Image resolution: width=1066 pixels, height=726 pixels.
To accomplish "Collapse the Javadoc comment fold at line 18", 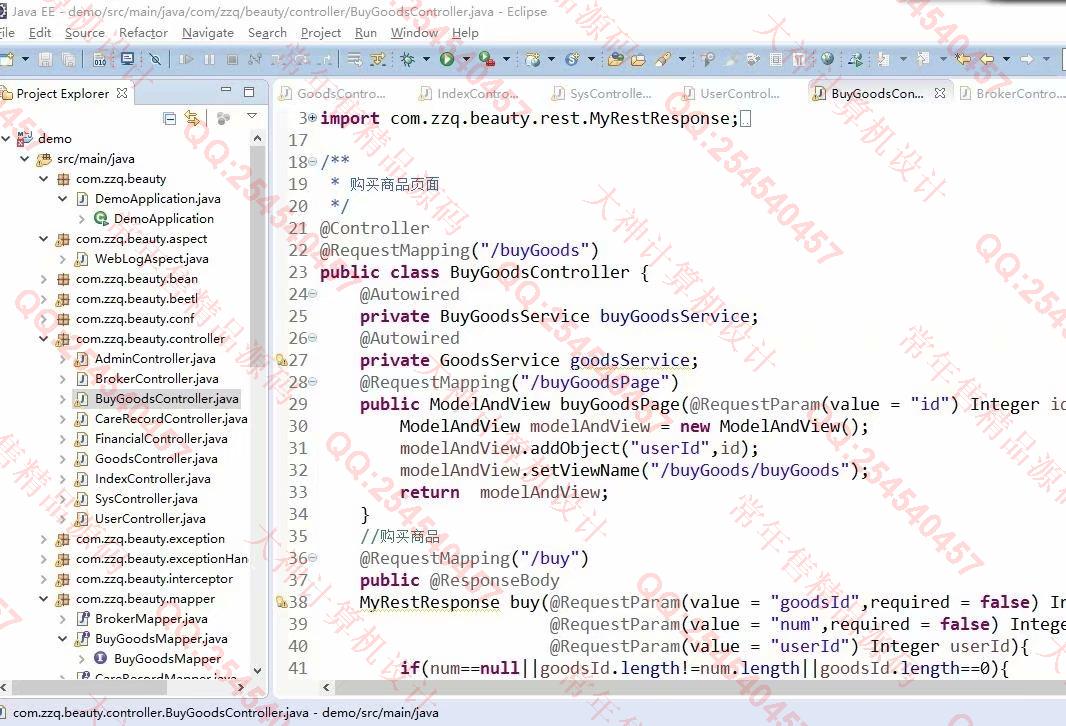I will coord(313,162).
